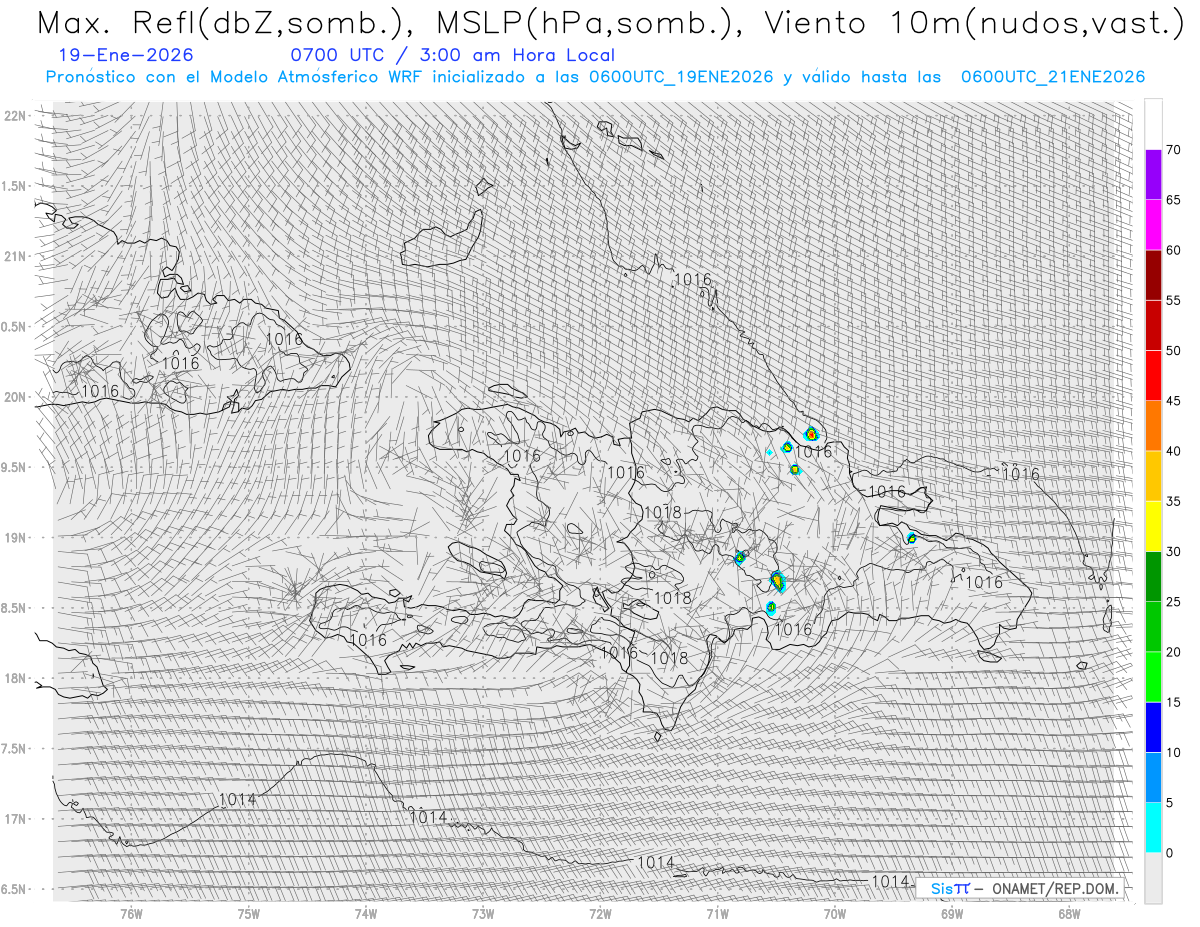This screenshot has width=1200, height=927.
Task: Click the date '19-Ene-2026'
Action: click(x=127, y=55)
